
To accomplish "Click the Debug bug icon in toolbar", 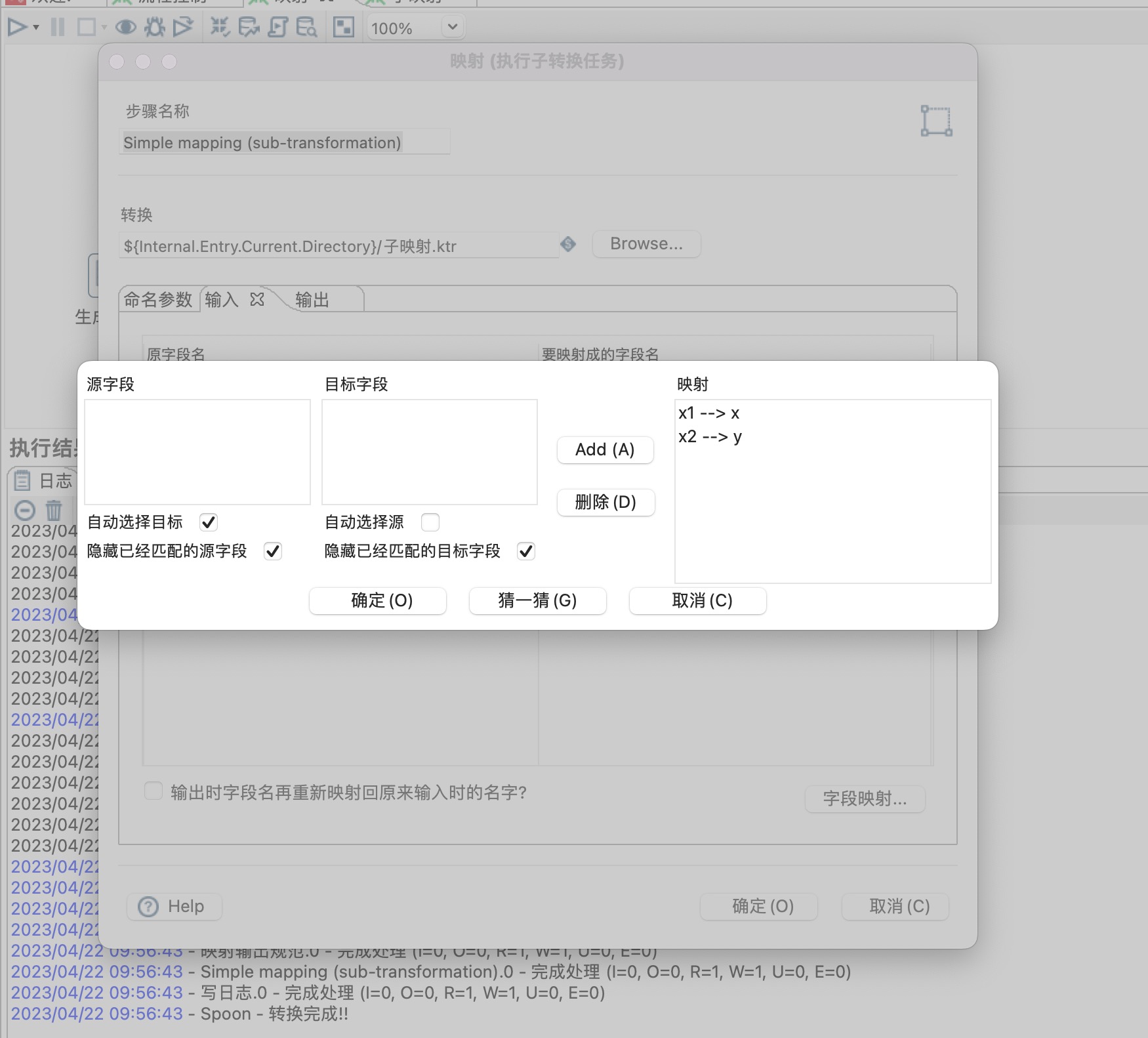I will click(155, 28).
